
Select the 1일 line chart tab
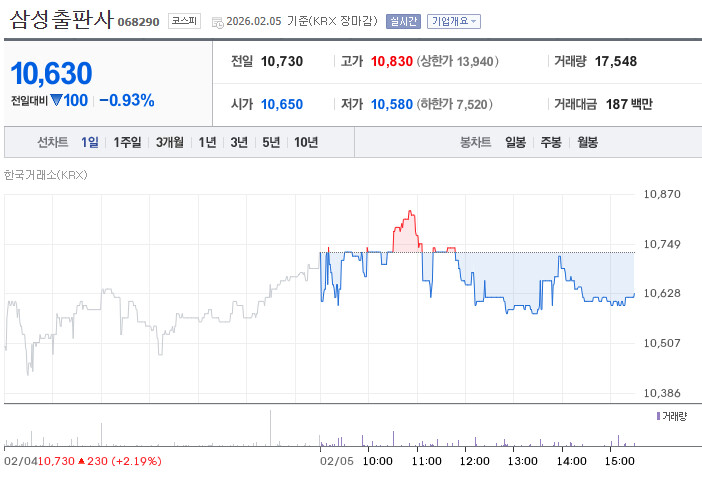90,142
